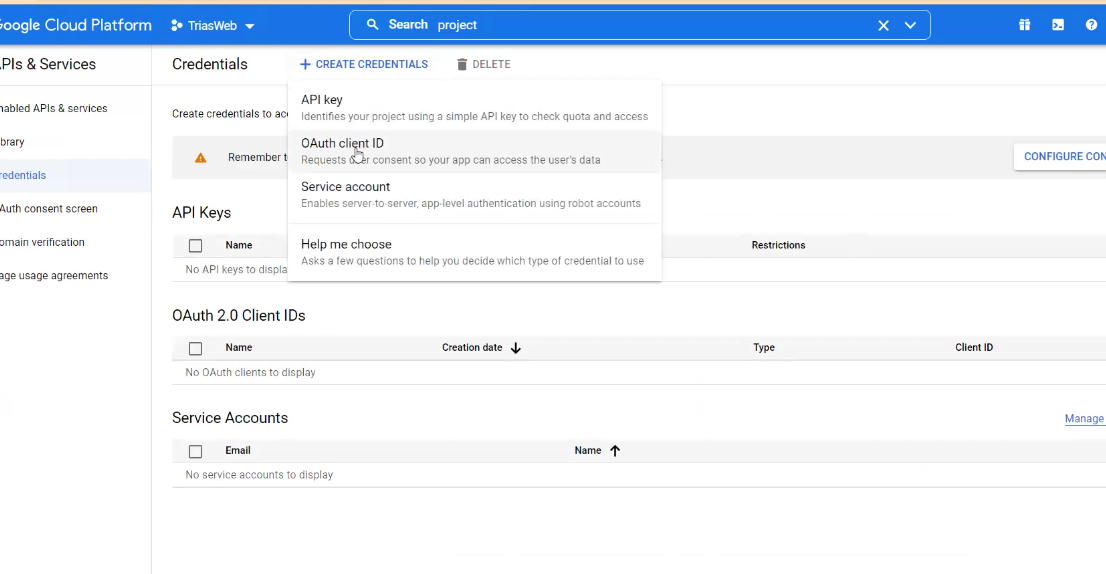Image resolution: width=1106 pixels, height=574 pixels.
Task: Click the help question mark icon
Action: 1091,25
